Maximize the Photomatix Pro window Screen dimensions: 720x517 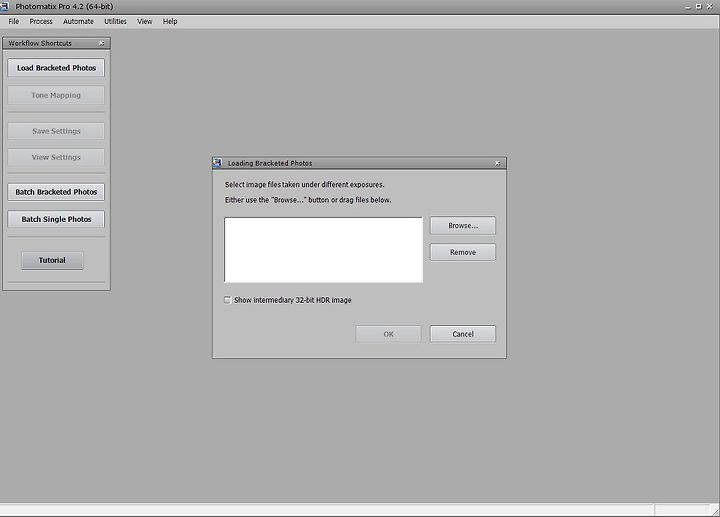coord(698,6)
